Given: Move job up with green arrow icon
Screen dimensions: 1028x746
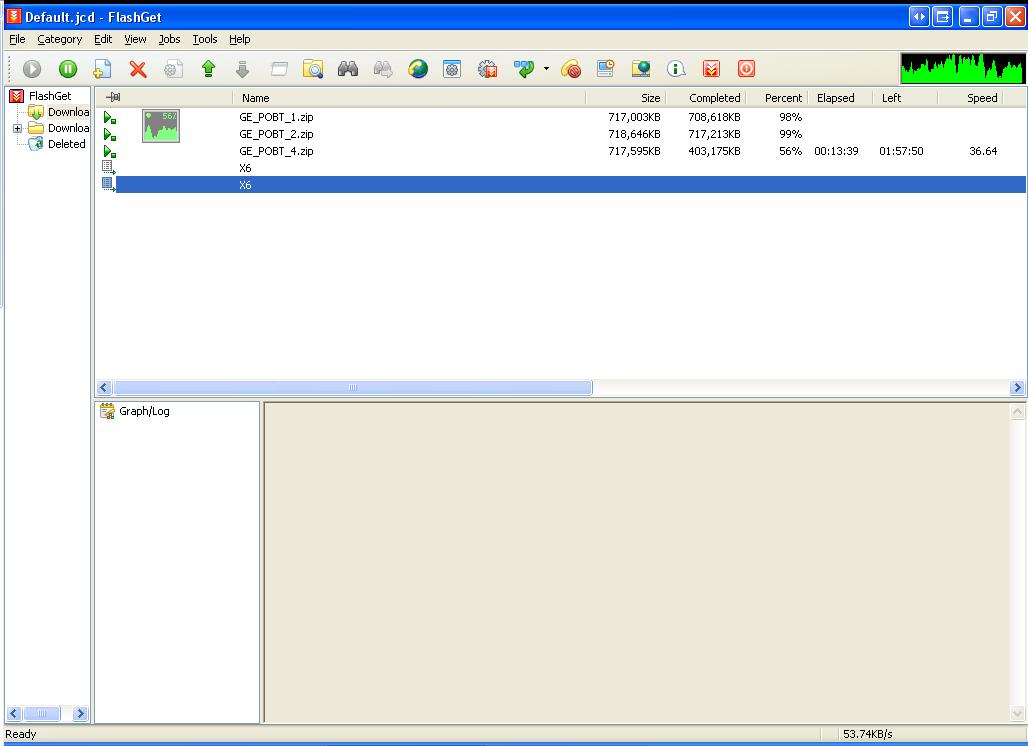Looking at the screenshot, I should tap(208, 69).
